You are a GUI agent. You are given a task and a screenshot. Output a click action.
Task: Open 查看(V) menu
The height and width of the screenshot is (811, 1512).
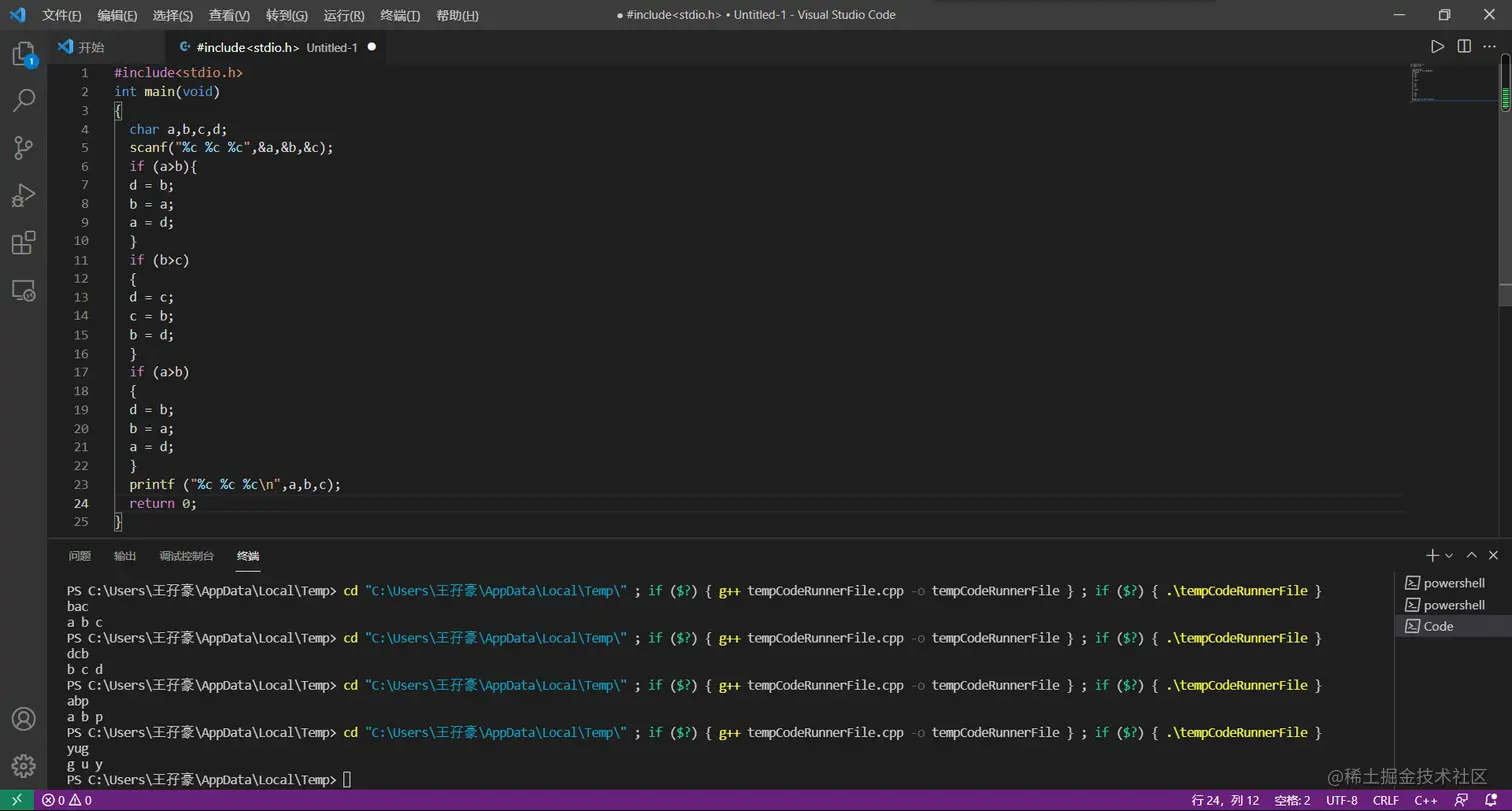229,15
